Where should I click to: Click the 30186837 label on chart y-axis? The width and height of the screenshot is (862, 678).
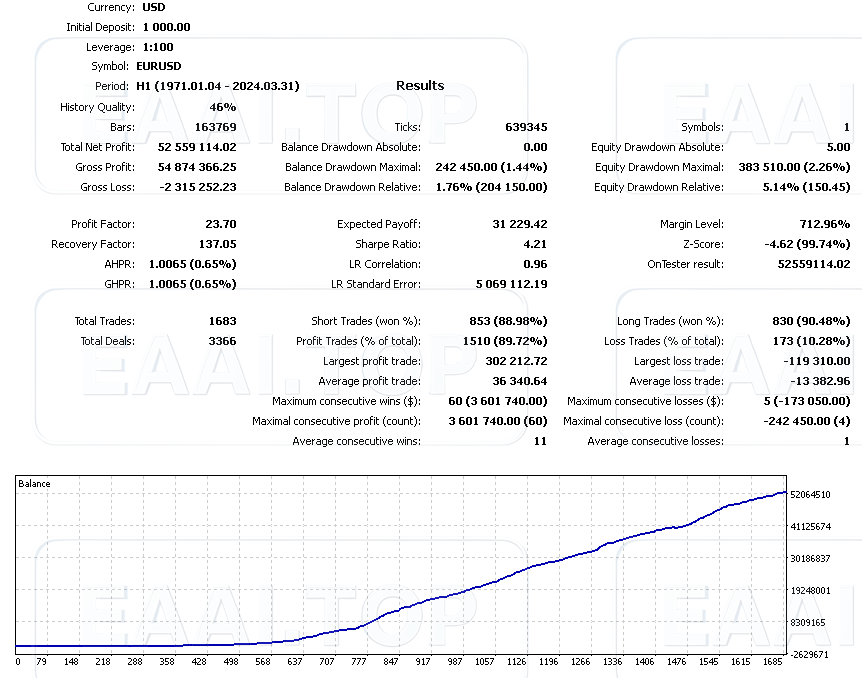810,559
